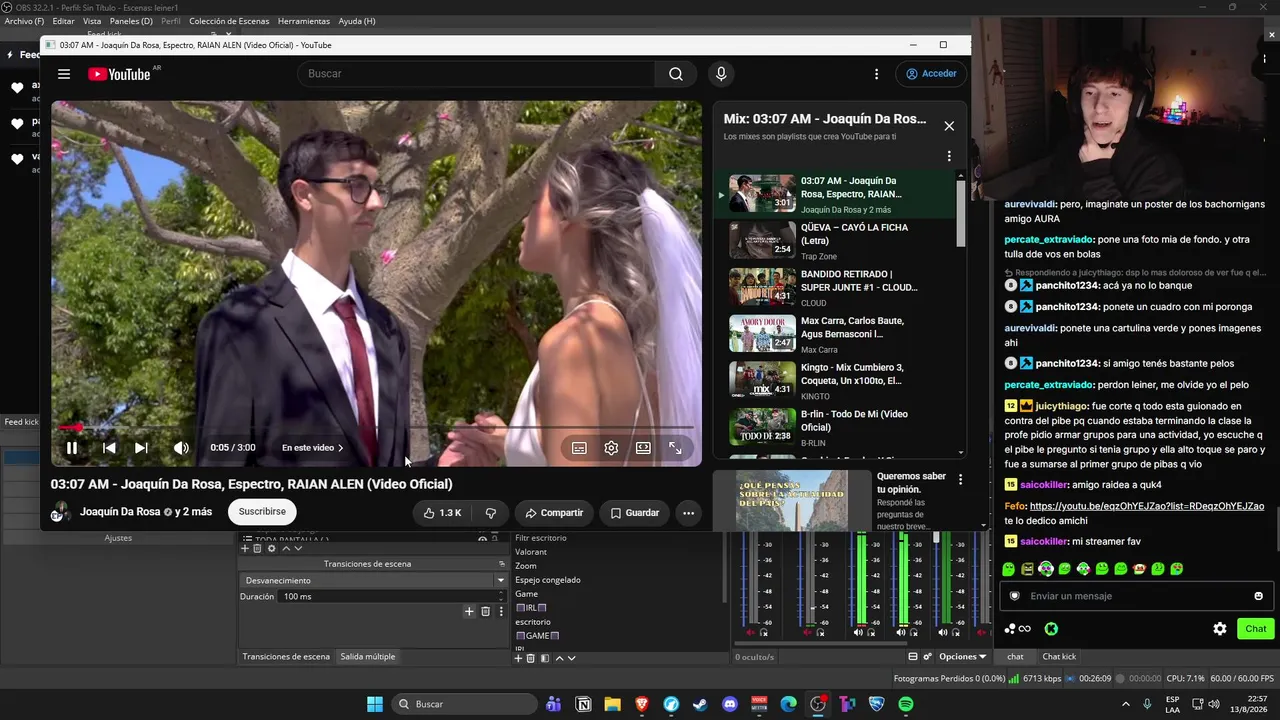The width and height of the screenshot is (1280, 720).
Task: Open the Mix playlist options menu
Action: tap(949, 156)
